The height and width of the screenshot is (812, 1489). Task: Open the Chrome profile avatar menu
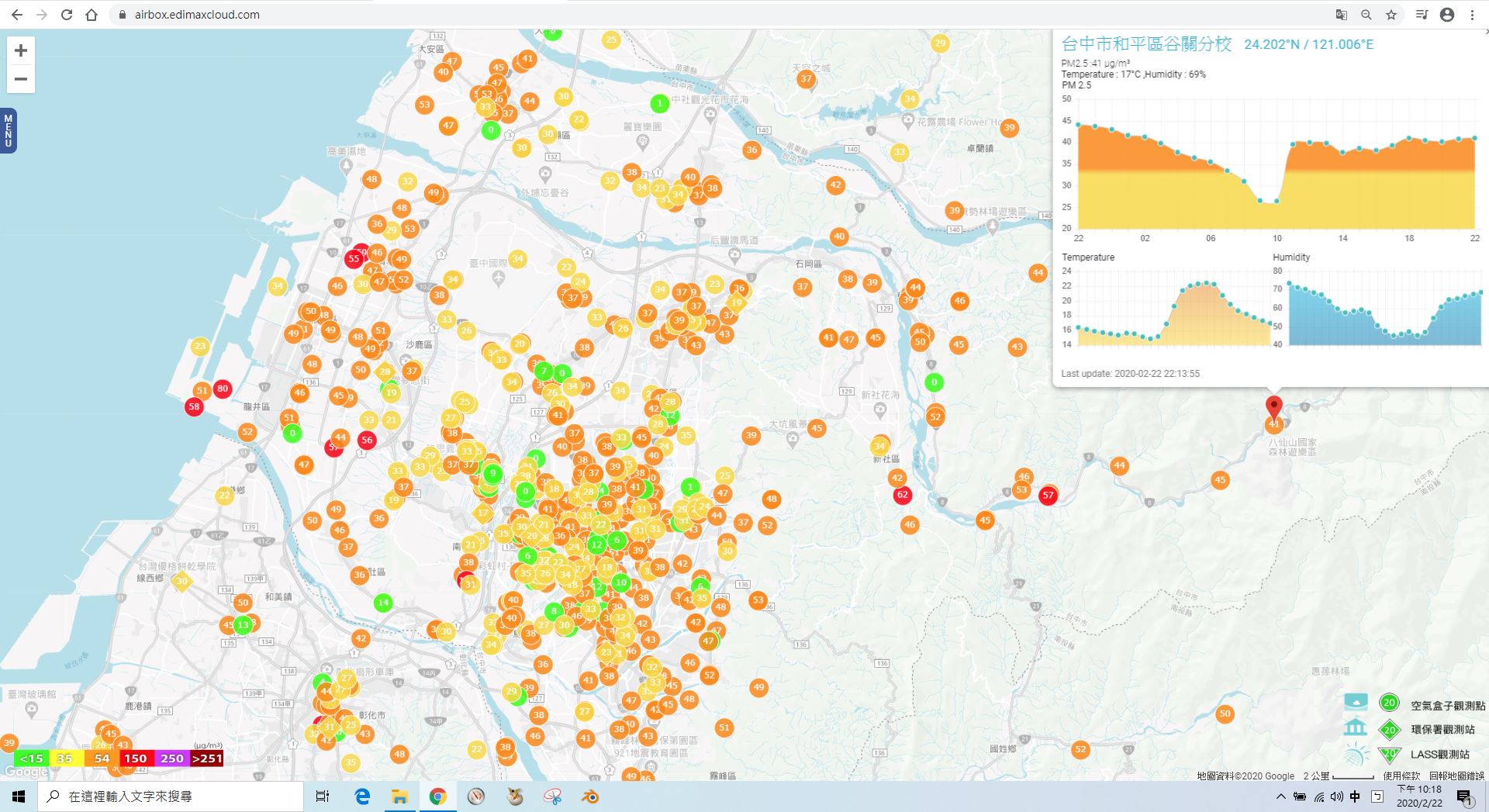coord(1447,15)
